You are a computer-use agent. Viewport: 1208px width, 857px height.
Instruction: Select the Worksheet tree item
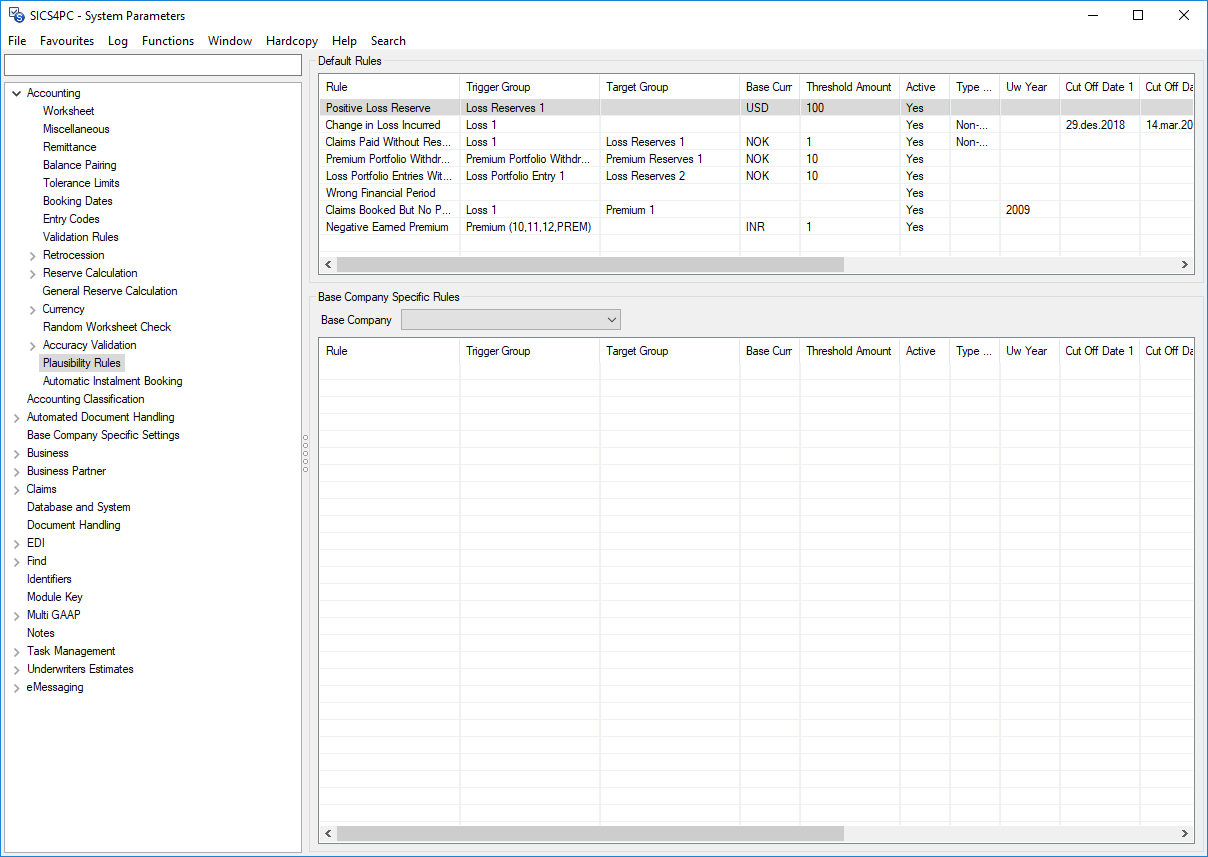[67, 110]
